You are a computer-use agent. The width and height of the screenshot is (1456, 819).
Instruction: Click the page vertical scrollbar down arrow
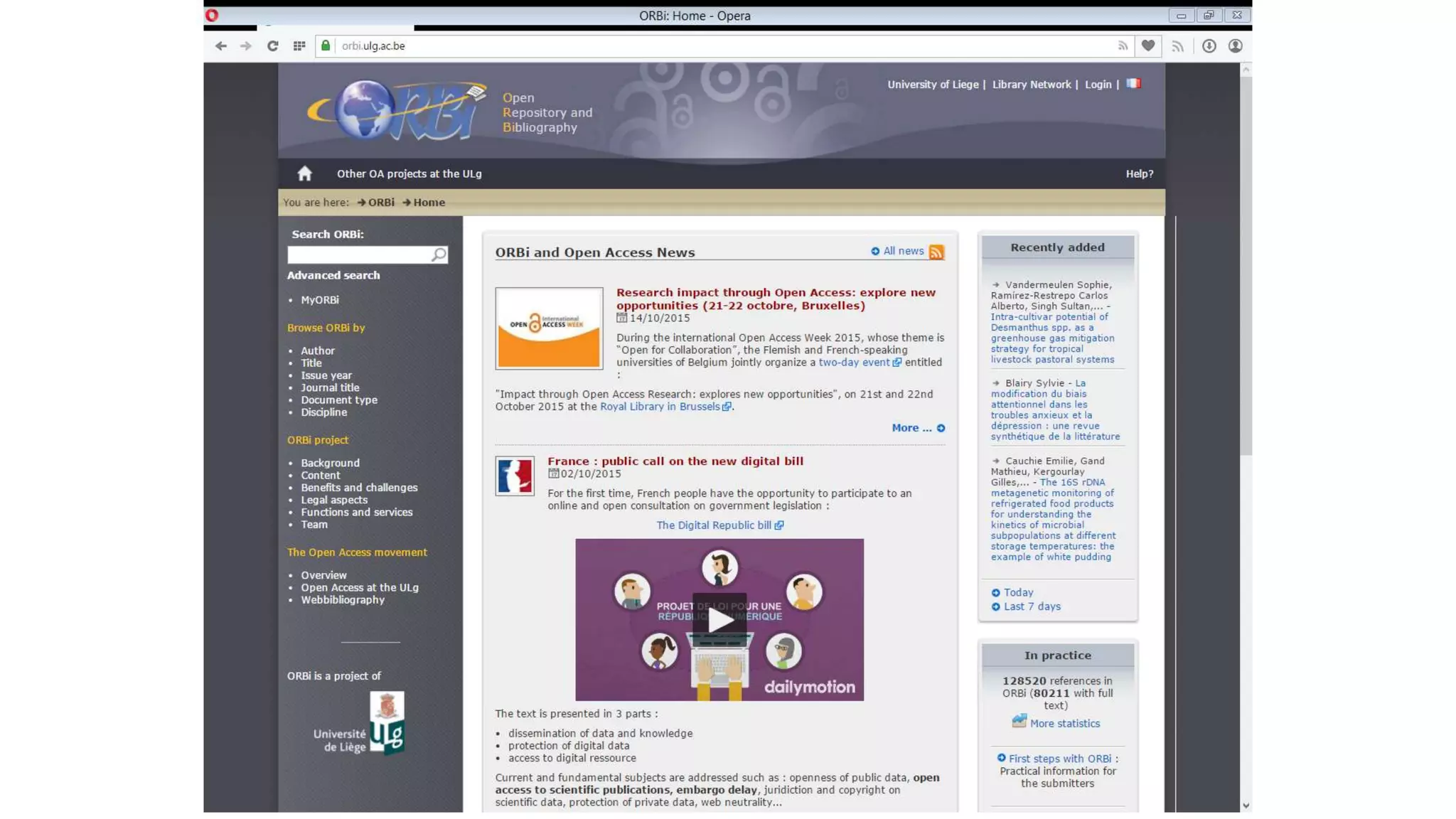[x=1246, y=805]
